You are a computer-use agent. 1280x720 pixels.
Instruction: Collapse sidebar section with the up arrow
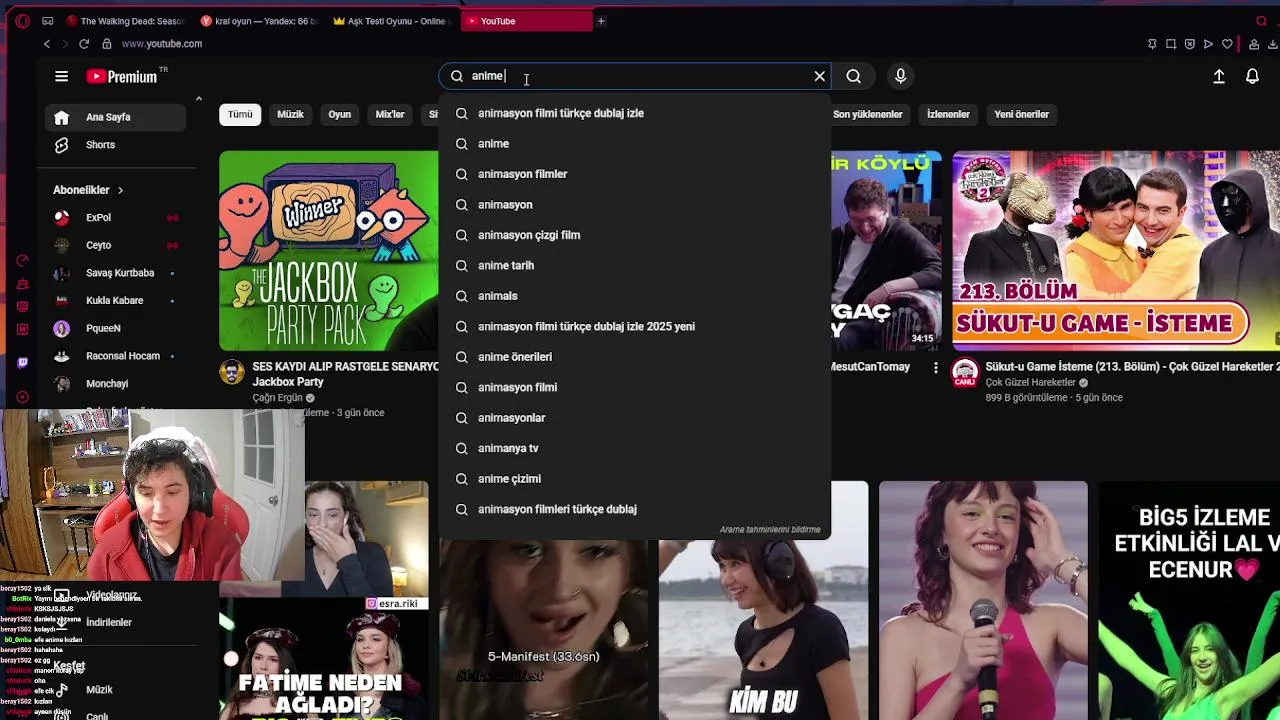(198, 98)
